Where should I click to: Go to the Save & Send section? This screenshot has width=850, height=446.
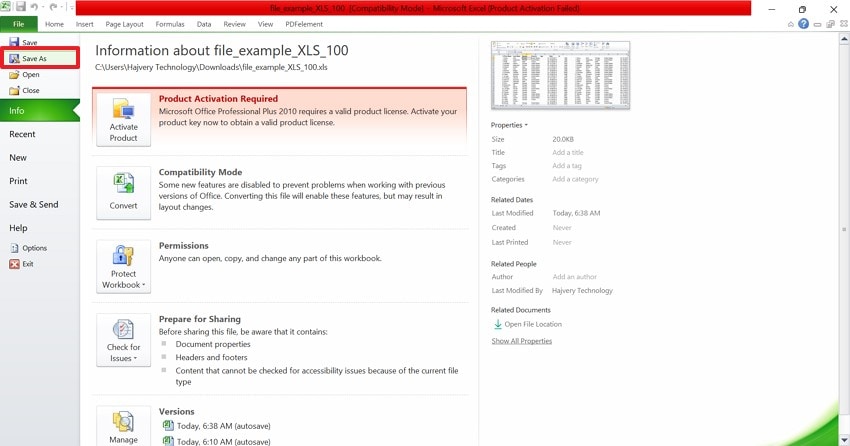pos(34,204)
